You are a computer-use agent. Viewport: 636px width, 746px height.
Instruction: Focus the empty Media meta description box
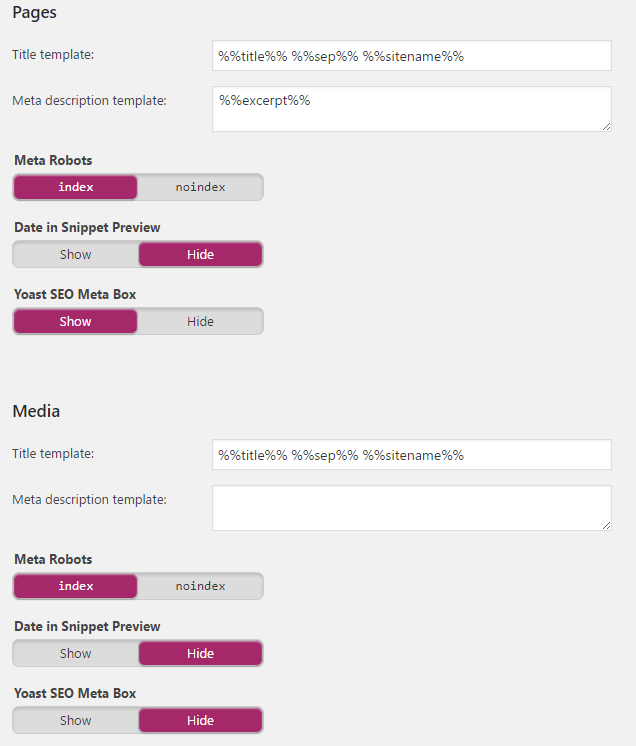411,507
